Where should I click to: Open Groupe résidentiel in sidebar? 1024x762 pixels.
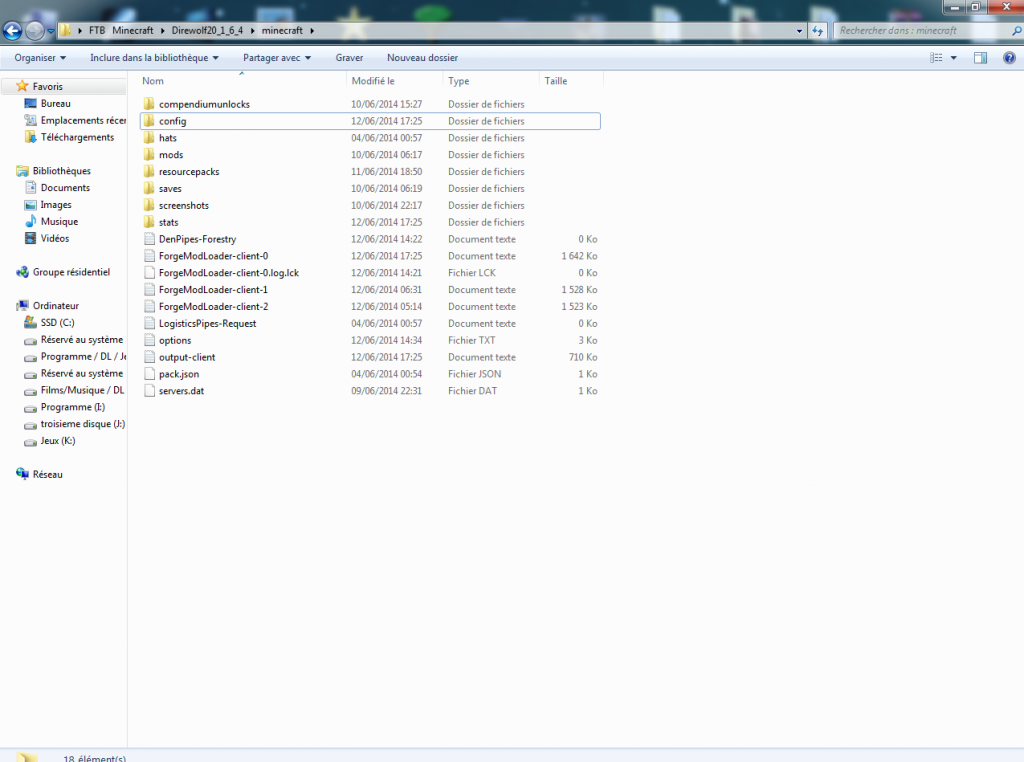71,272
